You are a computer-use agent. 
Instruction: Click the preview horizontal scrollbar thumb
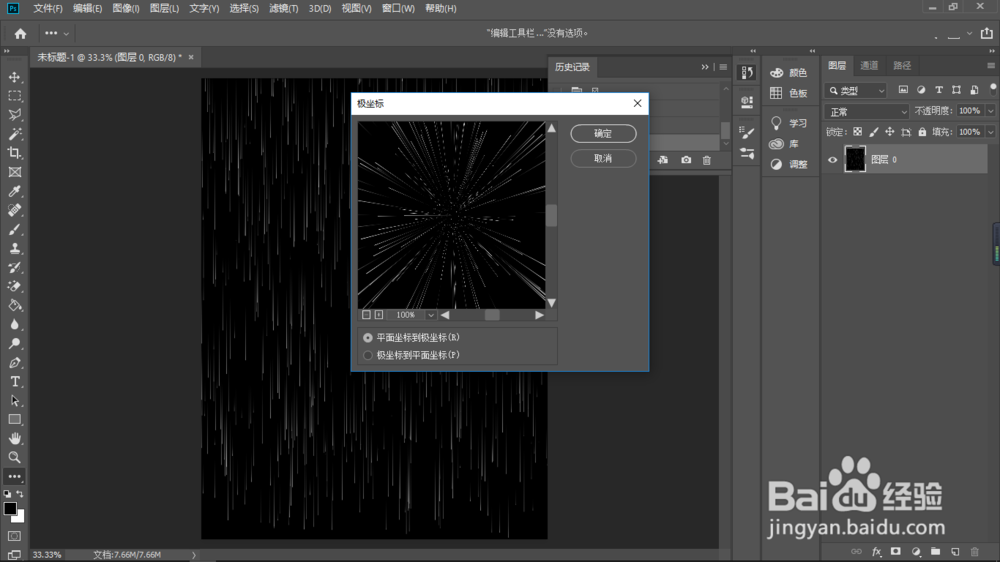(x=492, y=315)
